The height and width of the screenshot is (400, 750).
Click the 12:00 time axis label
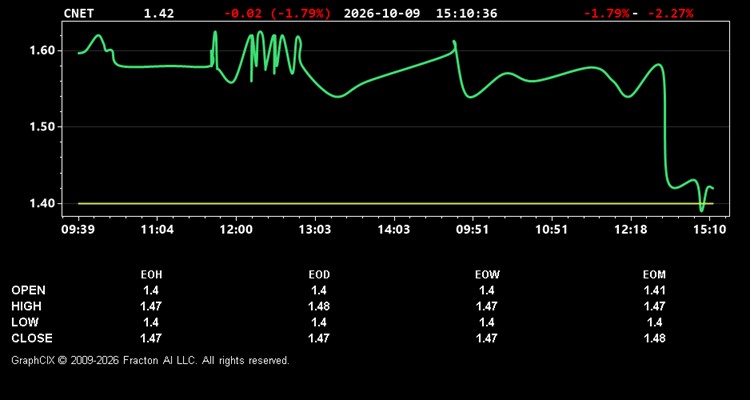pyautogui.click(x=236, y=230)
